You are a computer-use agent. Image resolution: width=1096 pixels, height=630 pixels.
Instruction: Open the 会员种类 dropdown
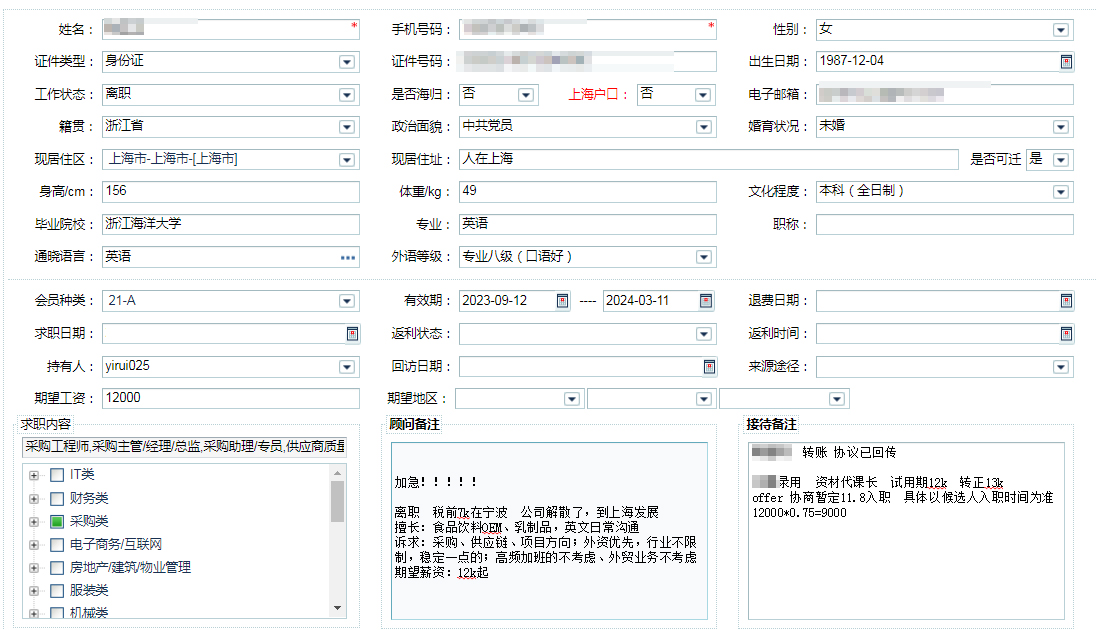click(347, 301)
